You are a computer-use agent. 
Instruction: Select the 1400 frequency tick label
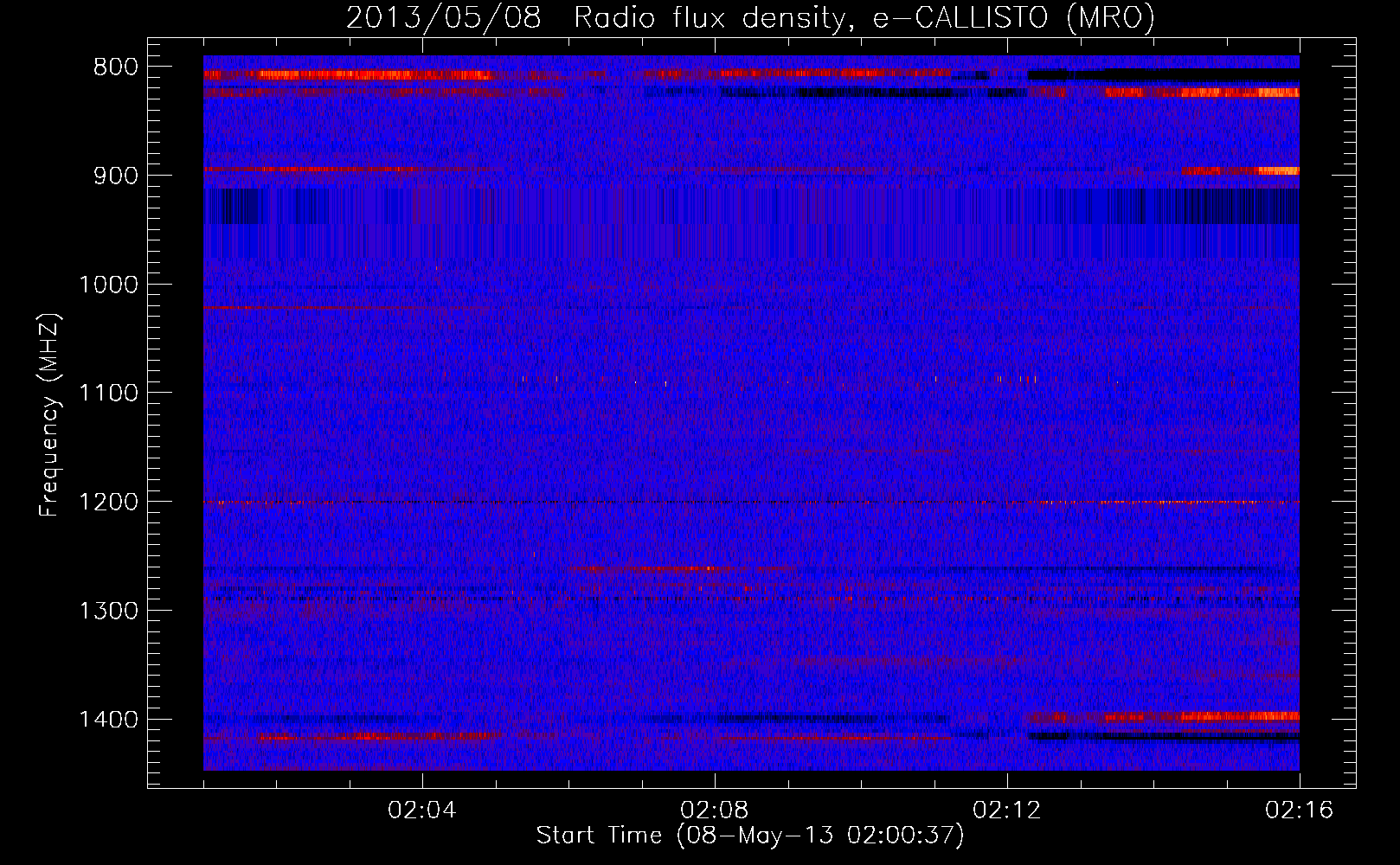tap(108, 720)
